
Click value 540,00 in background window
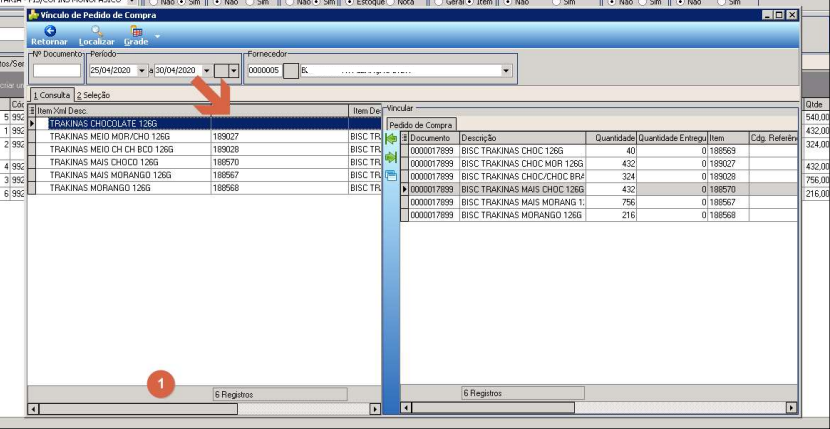[x=817, y=117]
